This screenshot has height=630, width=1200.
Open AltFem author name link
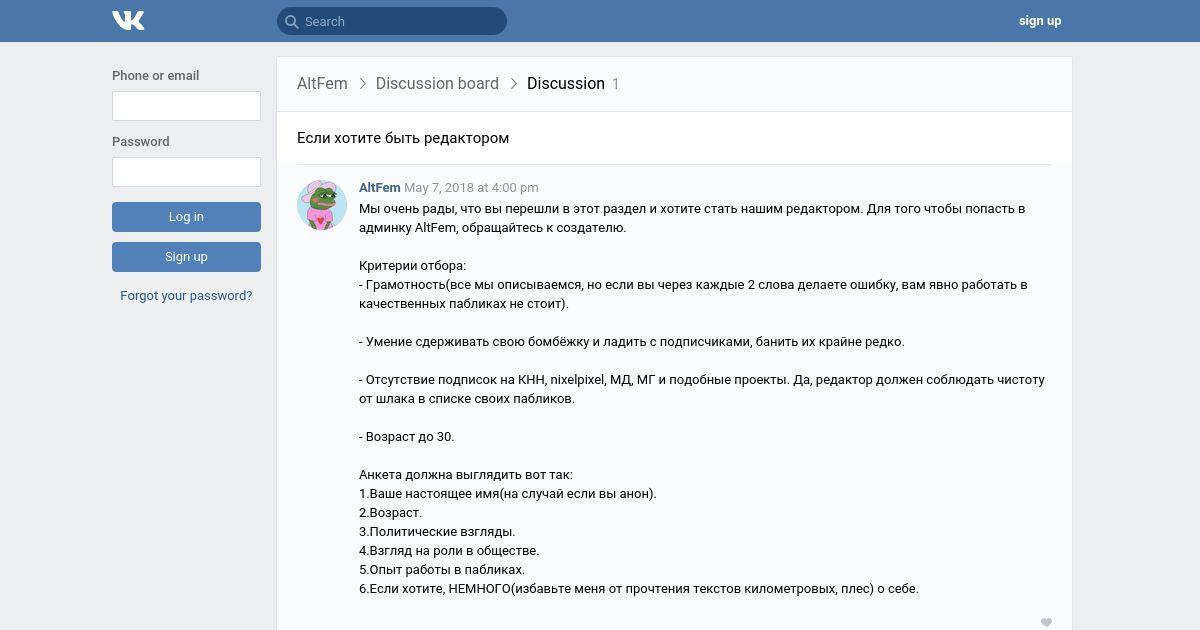pyautogui.click(x=380, y=188)
